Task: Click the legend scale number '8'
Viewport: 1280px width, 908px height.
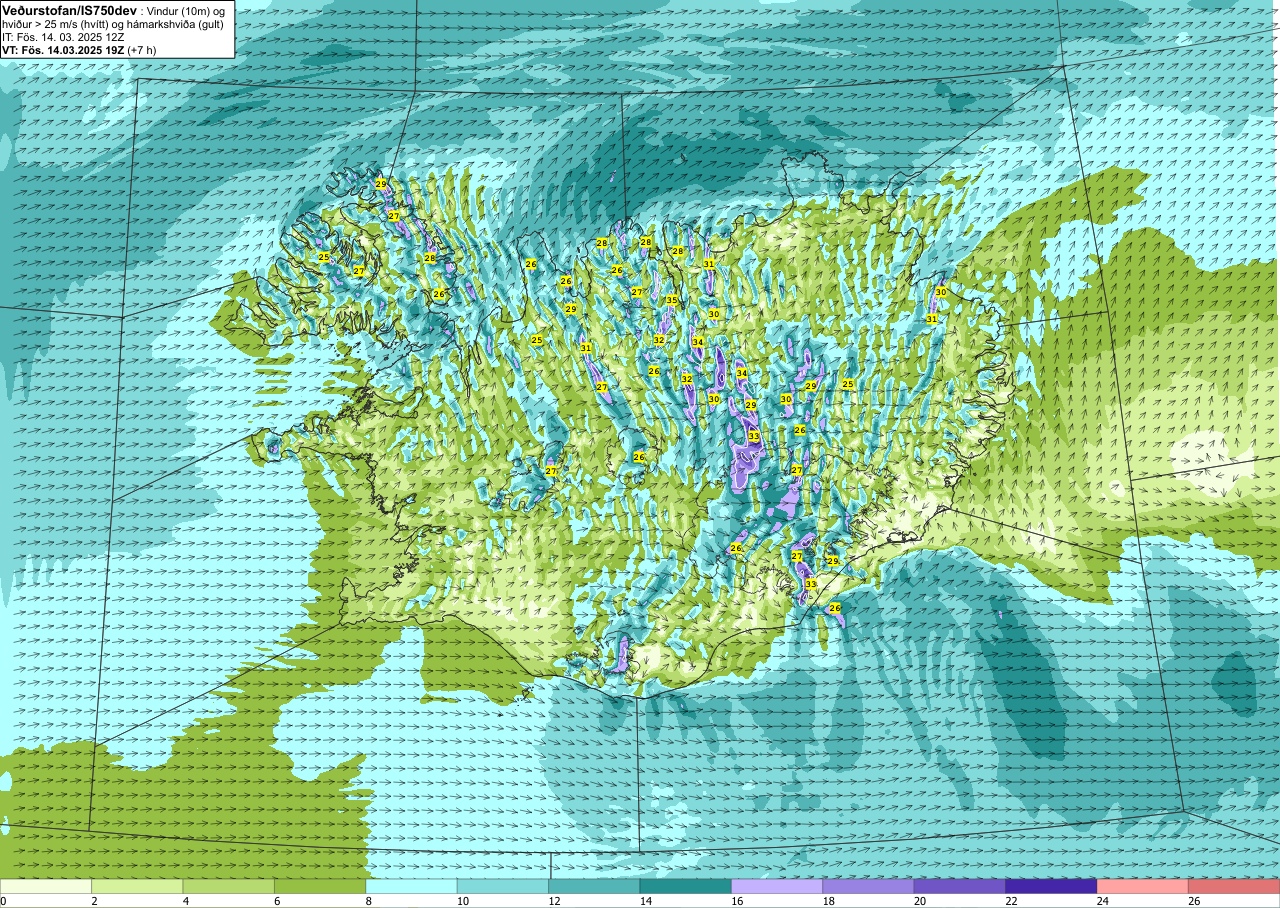Action: click(x=369, y=901)
